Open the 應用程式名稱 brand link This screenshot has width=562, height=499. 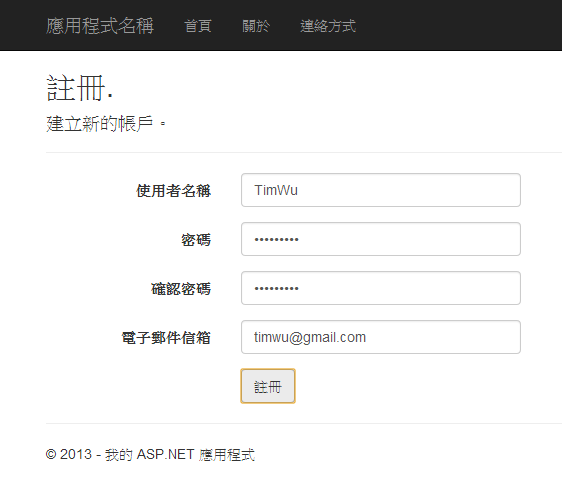(100, 26)
